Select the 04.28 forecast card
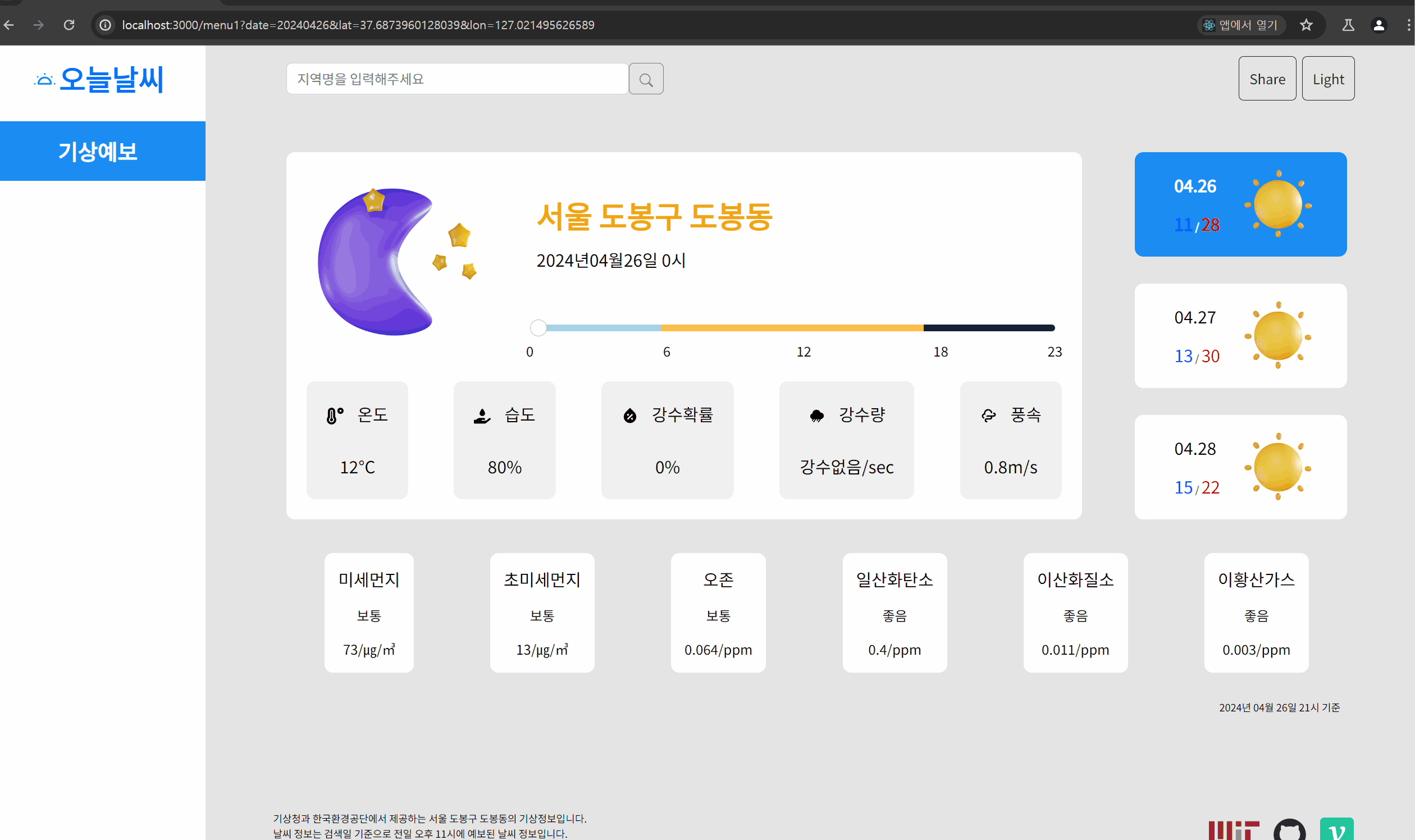The height and width of the screenshot is (840, 1415). (1240, 467)
